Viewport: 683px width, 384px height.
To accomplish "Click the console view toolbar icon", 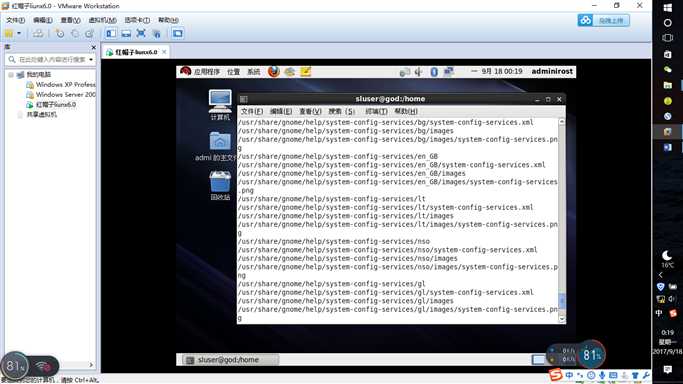I will pyautogui.click(x=177, y=34).
